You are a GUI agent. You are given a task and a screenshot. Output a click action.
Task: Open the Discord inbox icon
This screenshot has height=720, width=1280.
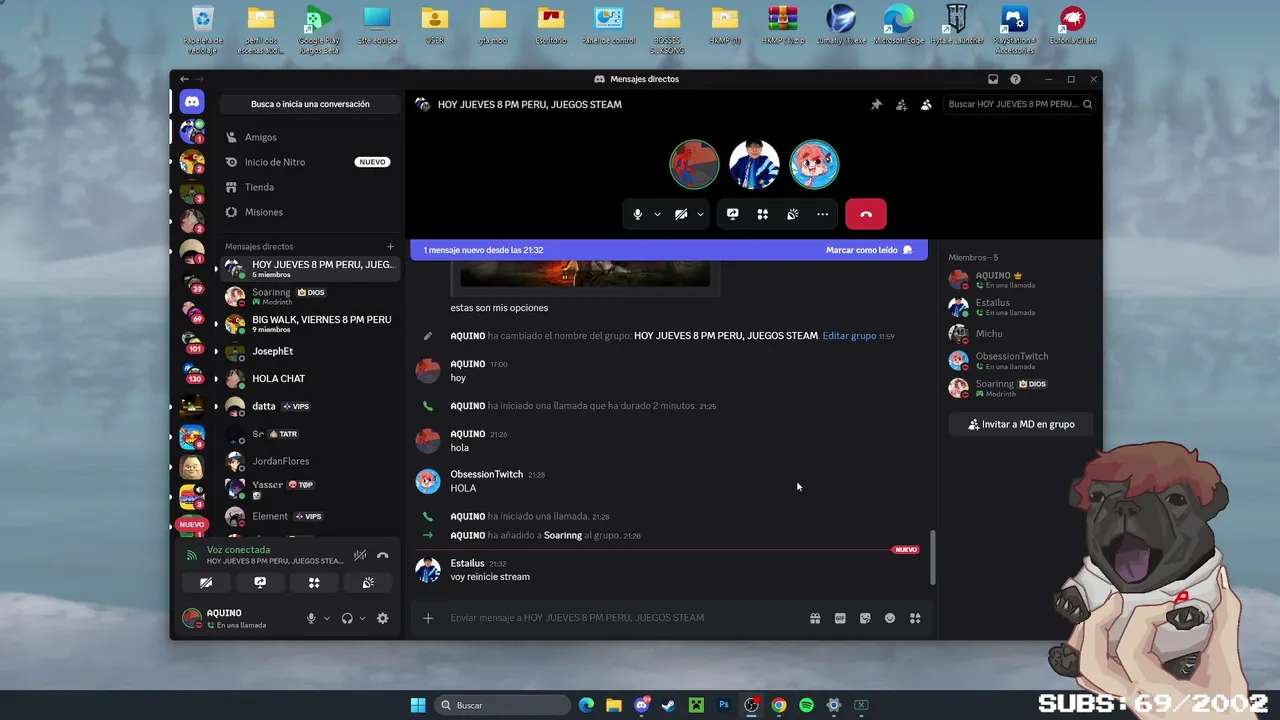click(993, 79)
